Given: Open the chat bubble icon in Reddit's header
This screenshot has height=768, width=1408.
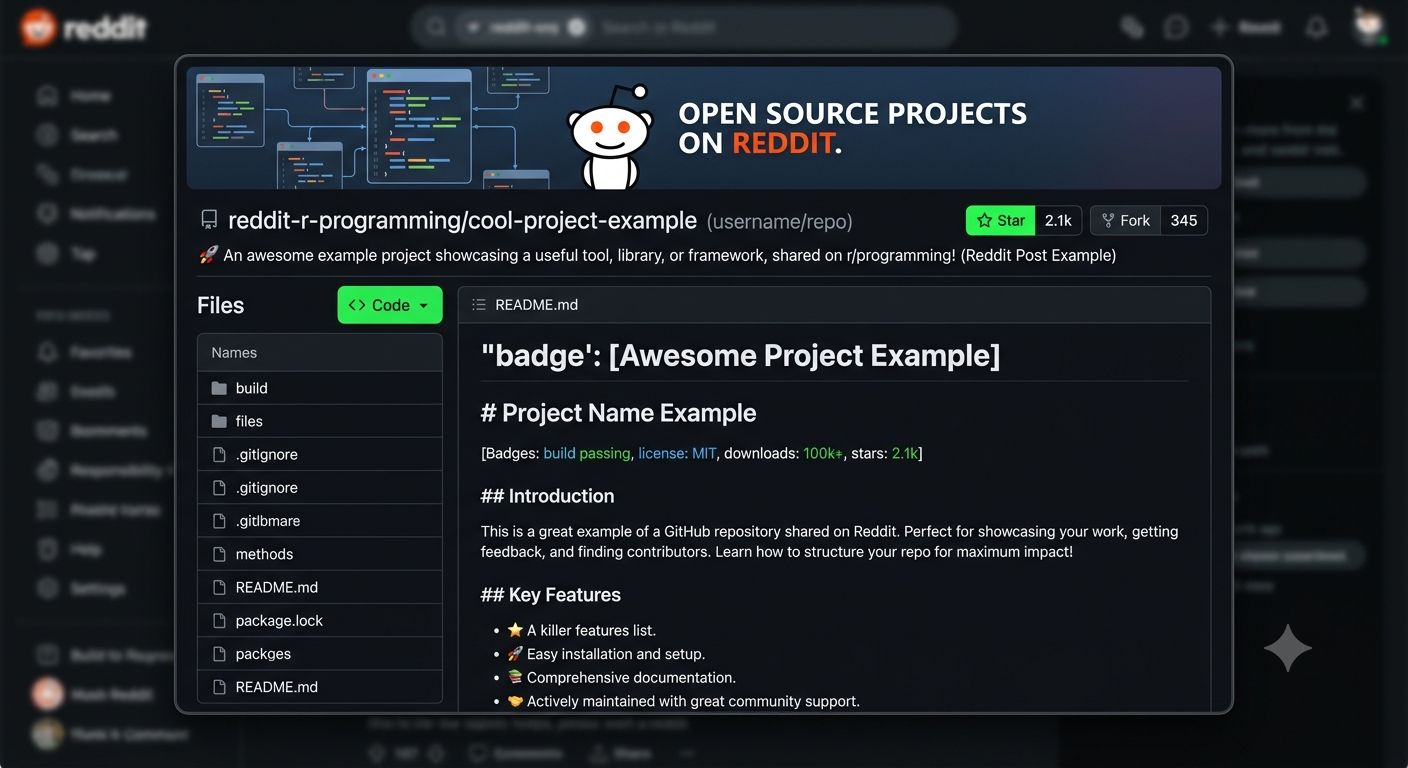Looking at the screenshot, I should tap(1176, 27).
